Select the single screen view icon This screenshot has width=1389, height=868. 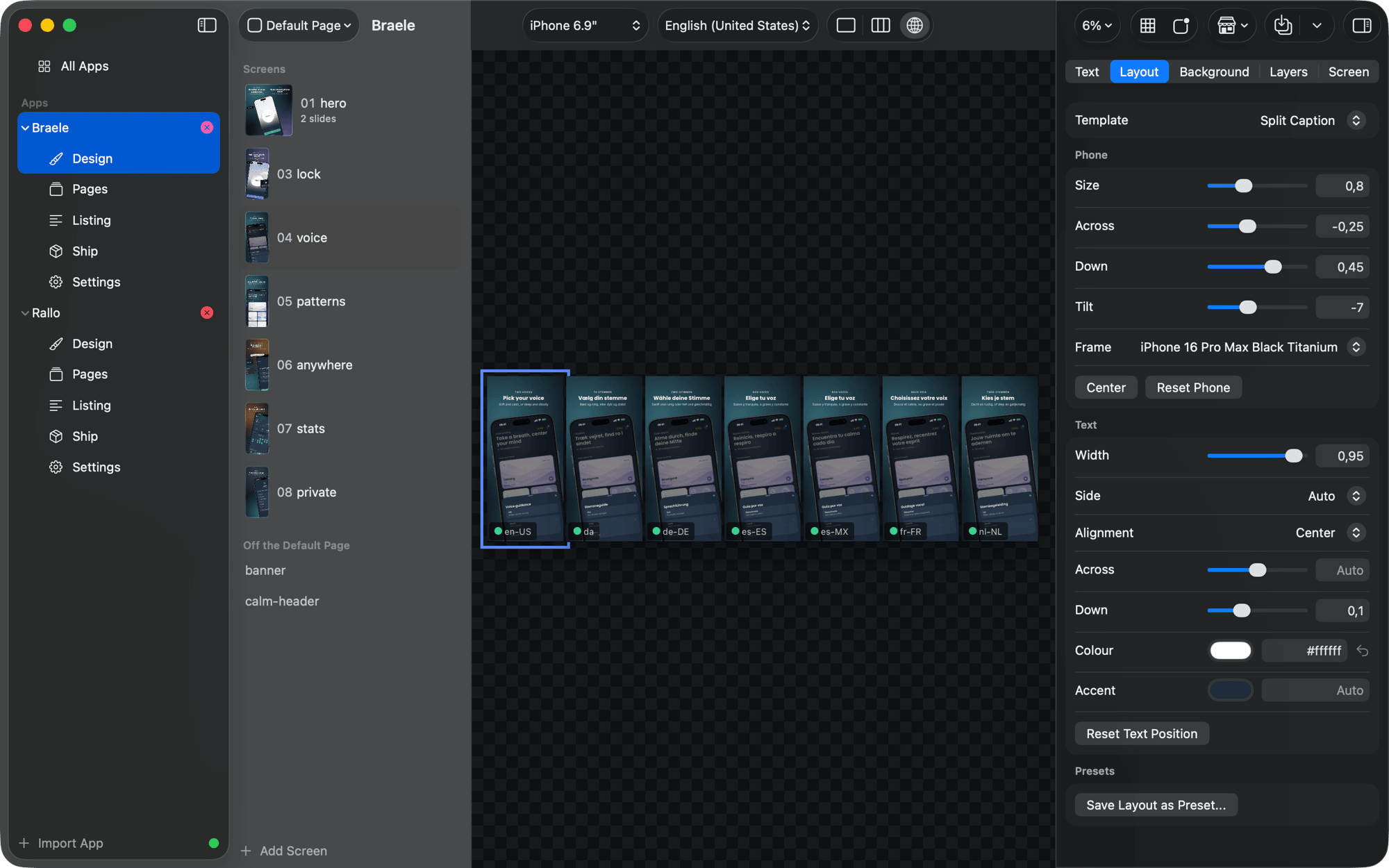click(x=846, y=26)
